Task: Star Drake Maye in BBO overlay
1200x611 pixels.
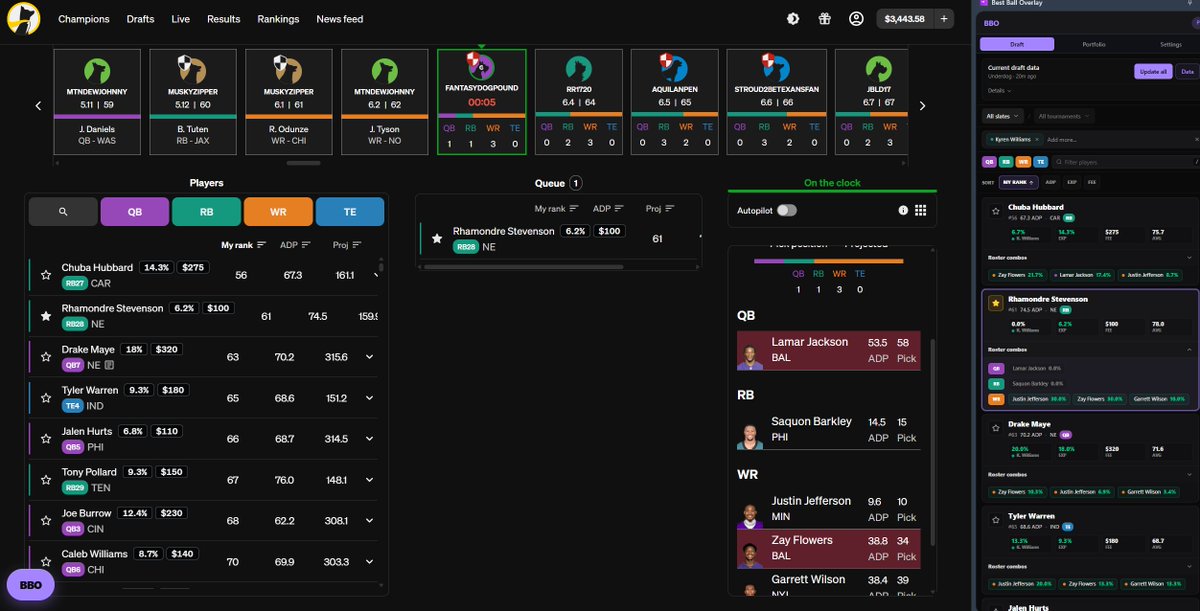Action: click(995, 428)
